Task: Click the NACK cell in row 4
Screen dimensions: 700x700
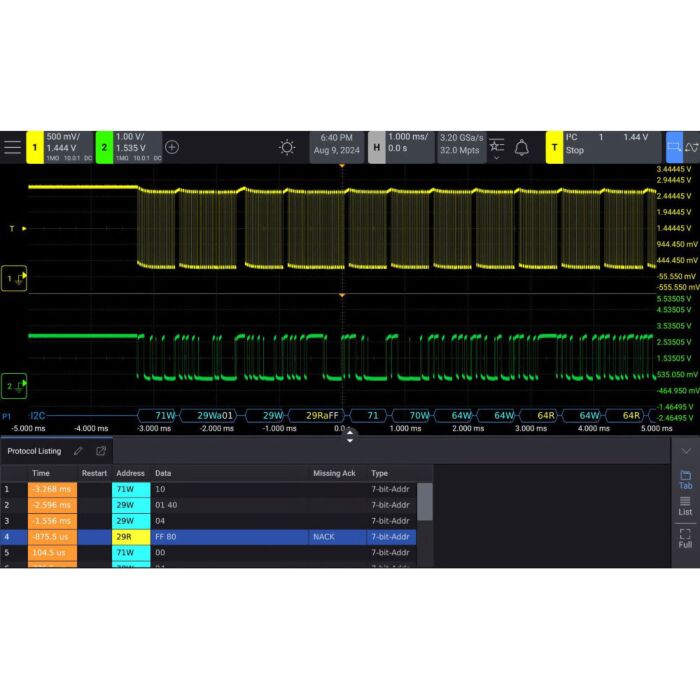Action: pos(337,537)
